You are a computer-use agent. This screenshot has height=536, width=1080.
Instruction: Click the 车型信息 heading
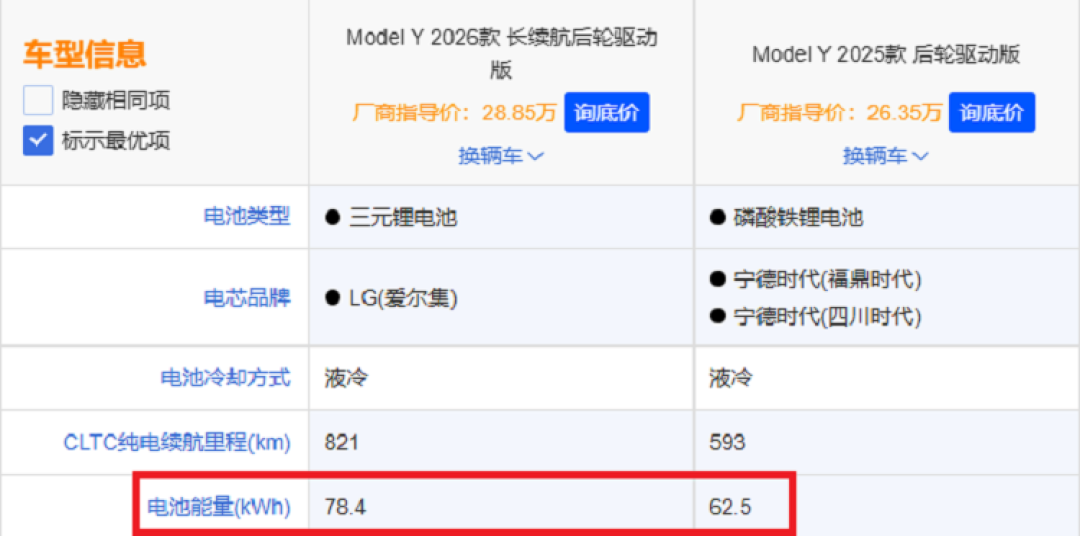(x=85, y=54)
